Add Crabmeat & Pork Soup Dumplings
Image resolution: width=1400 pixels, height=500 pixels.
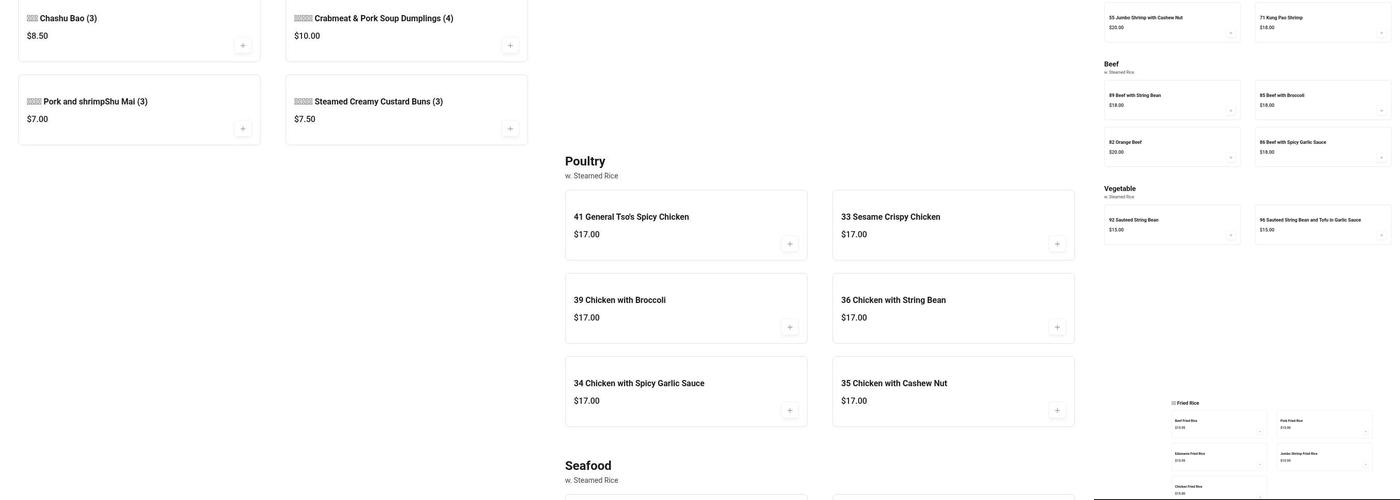(510, 45)
